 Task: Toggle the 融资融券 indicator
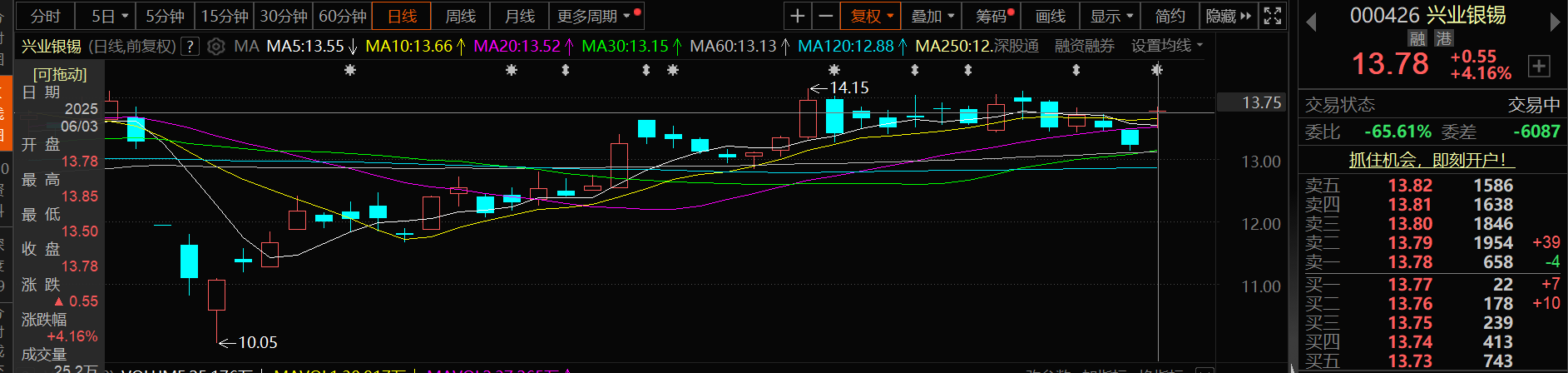click(x=1084, y=46)
